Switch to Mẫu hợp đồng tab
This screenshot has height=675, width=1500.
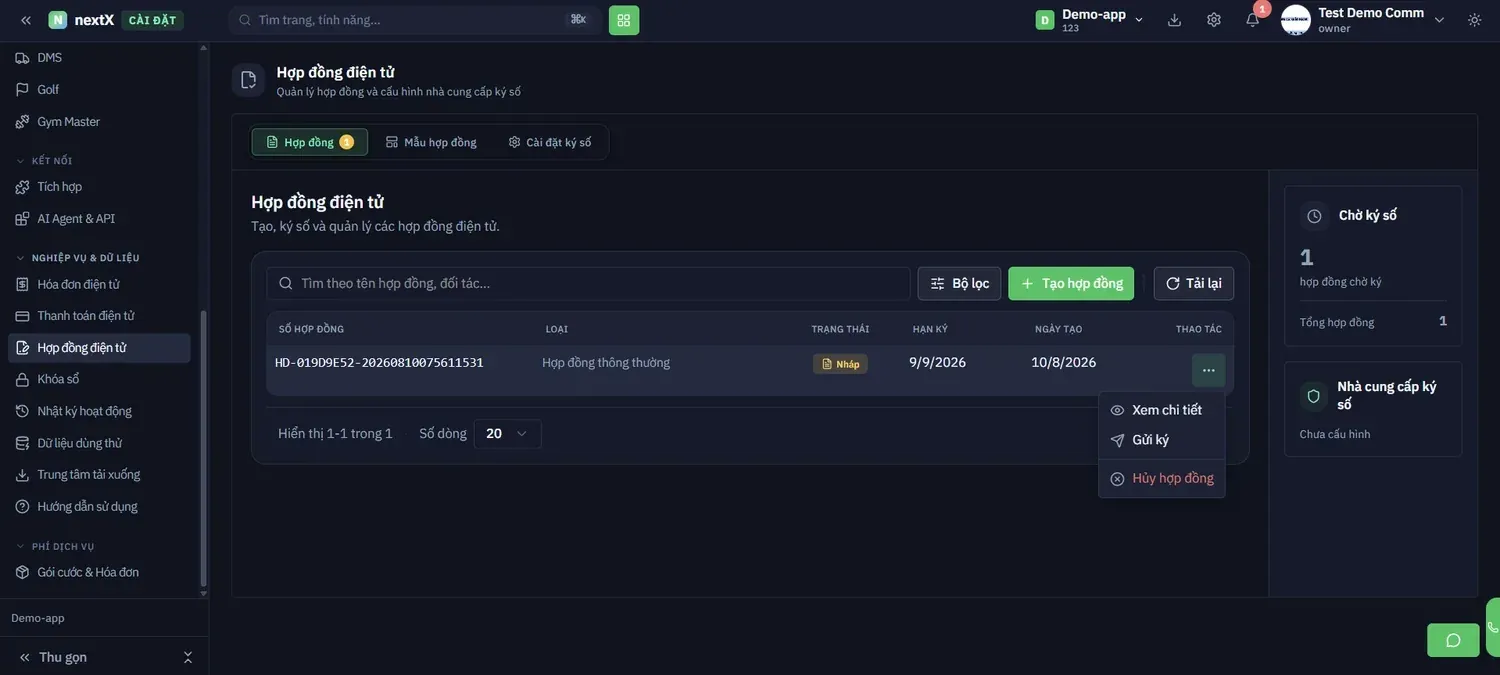(431, 142)
